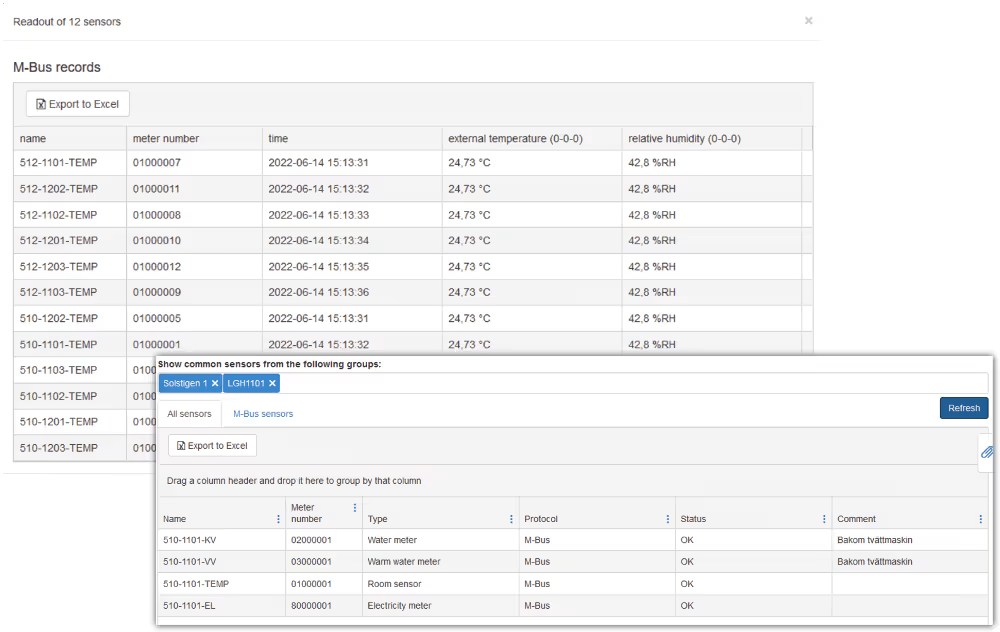Open Name column menu dots
Screen dimensions: 1000x632
tap(278, 519)
